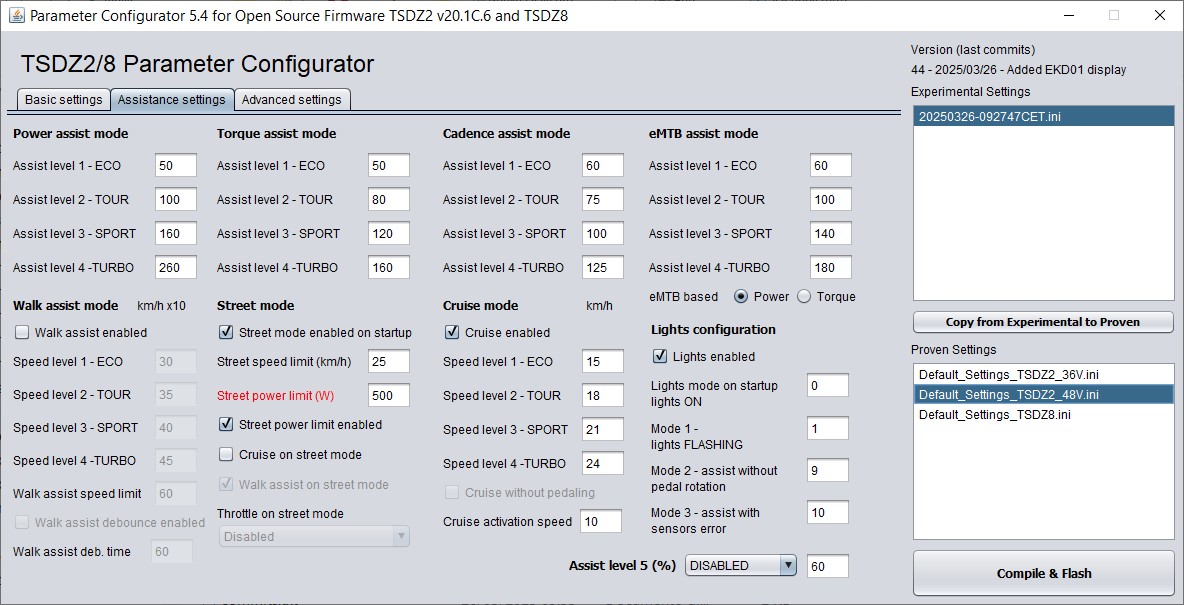Click the Assist level 5 percentage field

[x=828, y=566]
